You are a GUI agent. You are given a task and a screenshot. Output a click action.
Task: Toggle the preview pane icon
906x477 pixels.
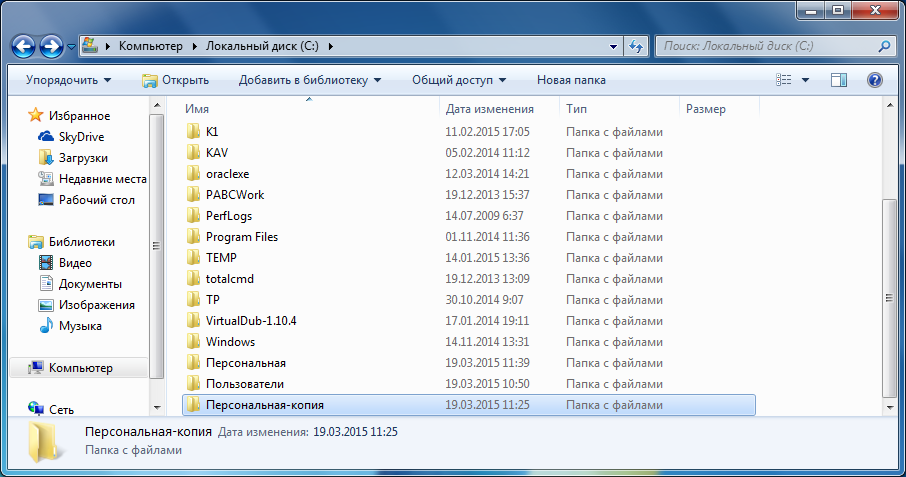pos(839,80)
